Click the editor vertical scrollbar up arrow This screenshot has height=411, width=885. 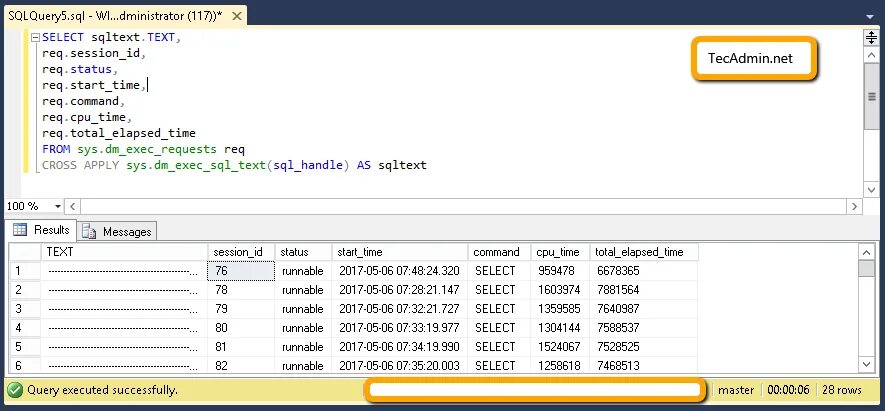point(871,55)
